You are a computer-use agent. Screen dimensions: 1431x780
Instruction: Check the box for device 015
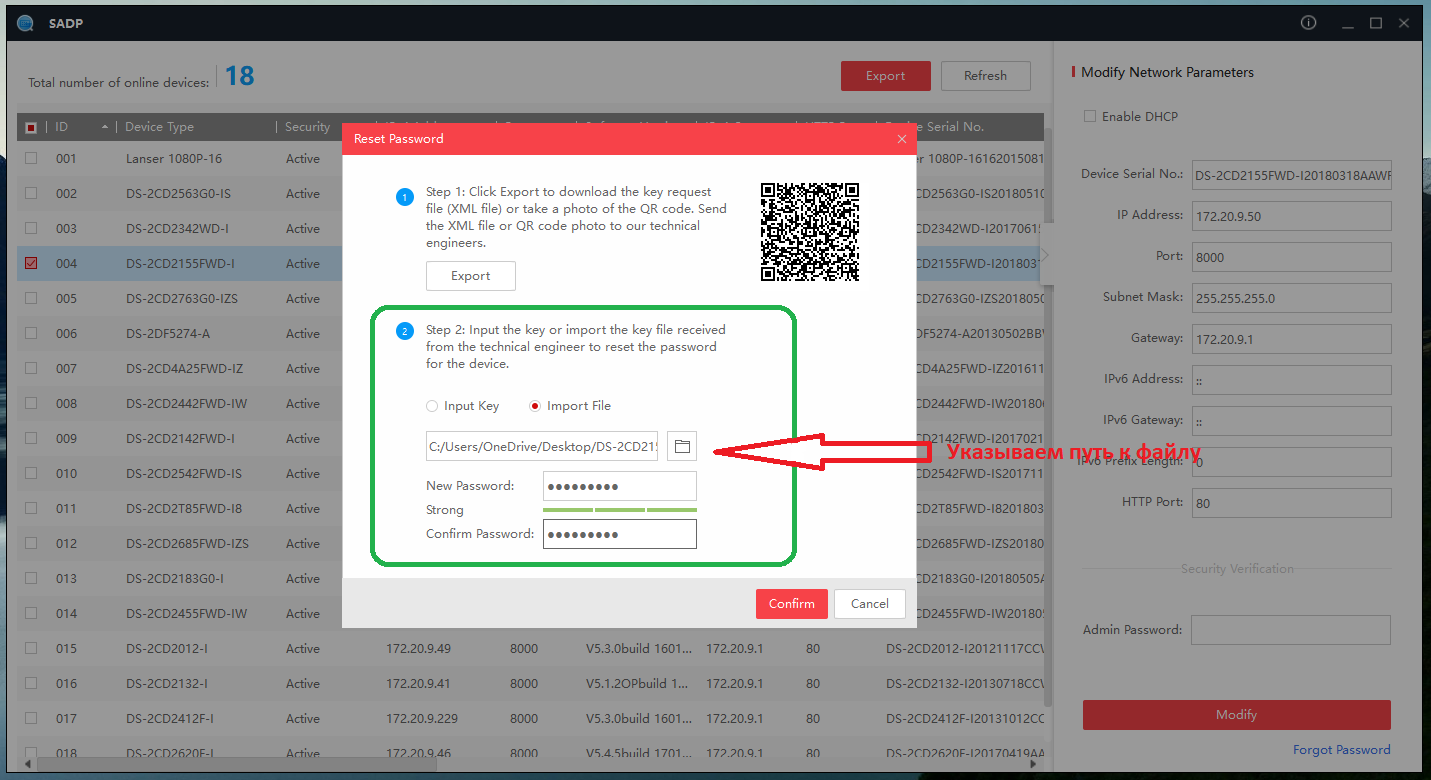pyautogui.click(x=31, y=648)
